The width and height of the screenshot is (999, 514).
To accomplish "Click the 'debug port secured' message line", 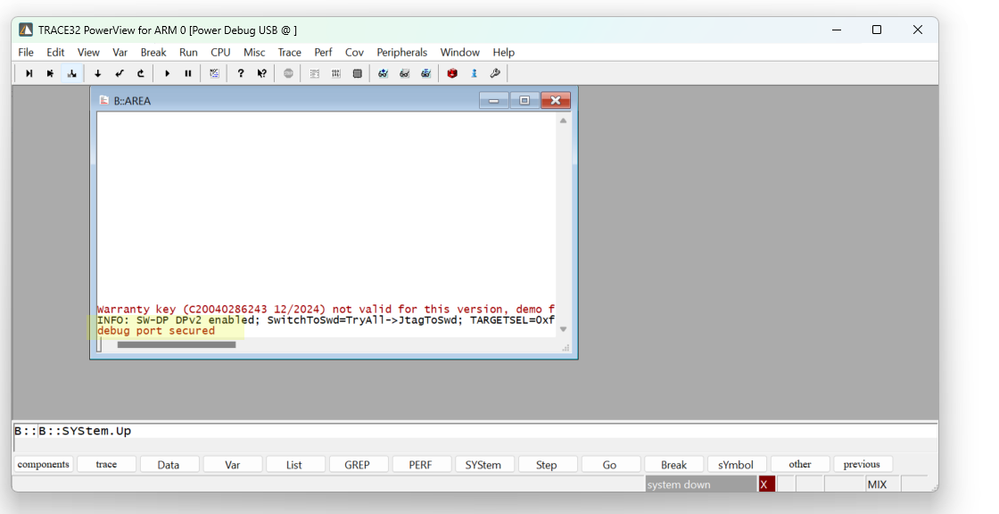I will (156, 331).
